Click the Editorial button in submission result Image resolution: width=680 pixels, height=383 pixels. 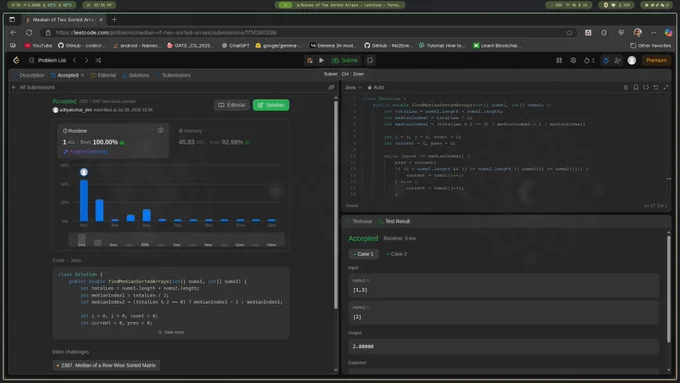pos(232,105)
